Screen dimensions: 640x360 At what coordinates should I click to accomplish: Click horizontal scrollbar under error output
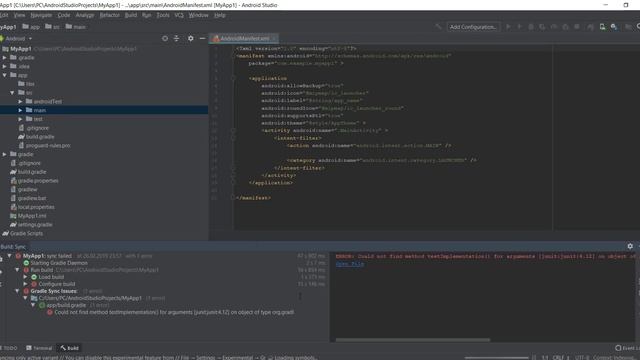(x=413, y=340)
